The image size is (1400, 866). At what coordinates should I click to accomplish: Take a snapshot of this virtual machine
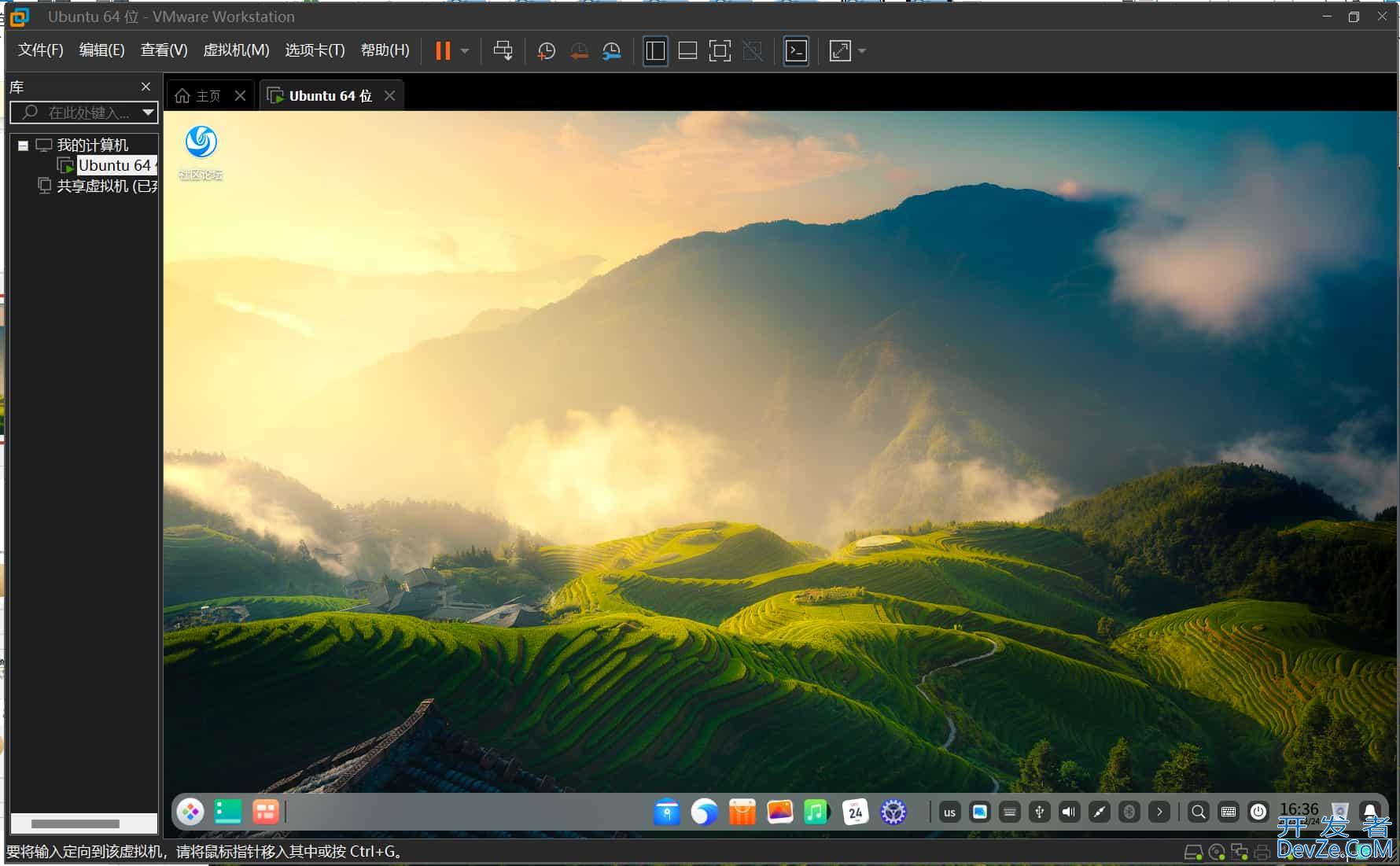[546, 51]
